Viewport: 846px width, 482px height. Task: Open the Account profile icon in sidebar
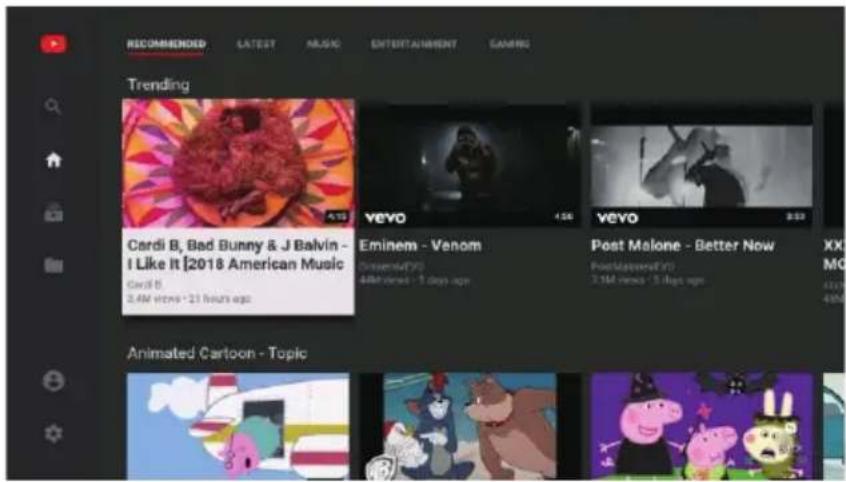pos(53,381)
